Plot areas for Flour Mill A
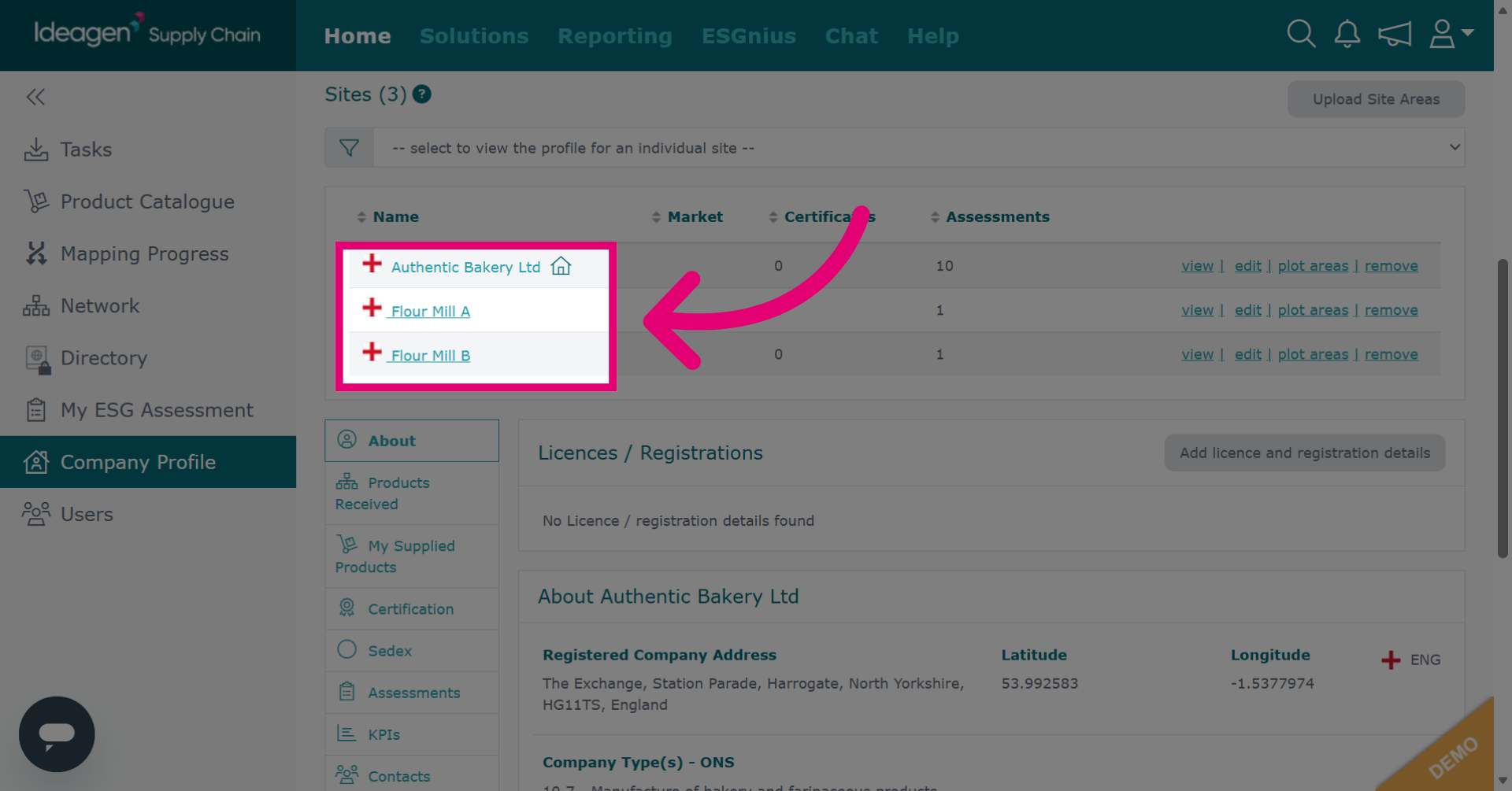Viewport: 1512px width, 791px height. pos(1313,310)
